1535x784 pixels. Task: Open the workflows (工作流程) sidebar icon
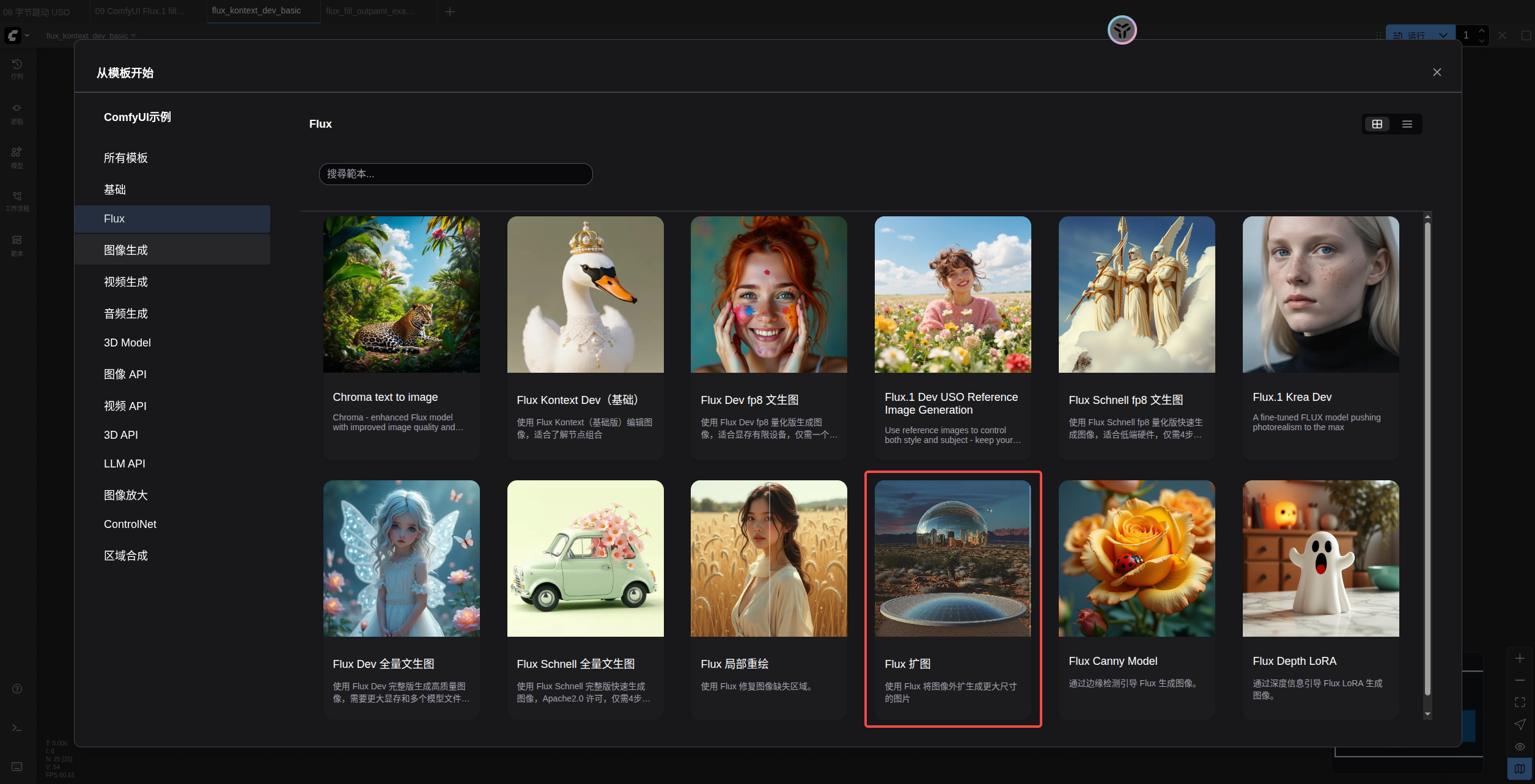point(17,201)
